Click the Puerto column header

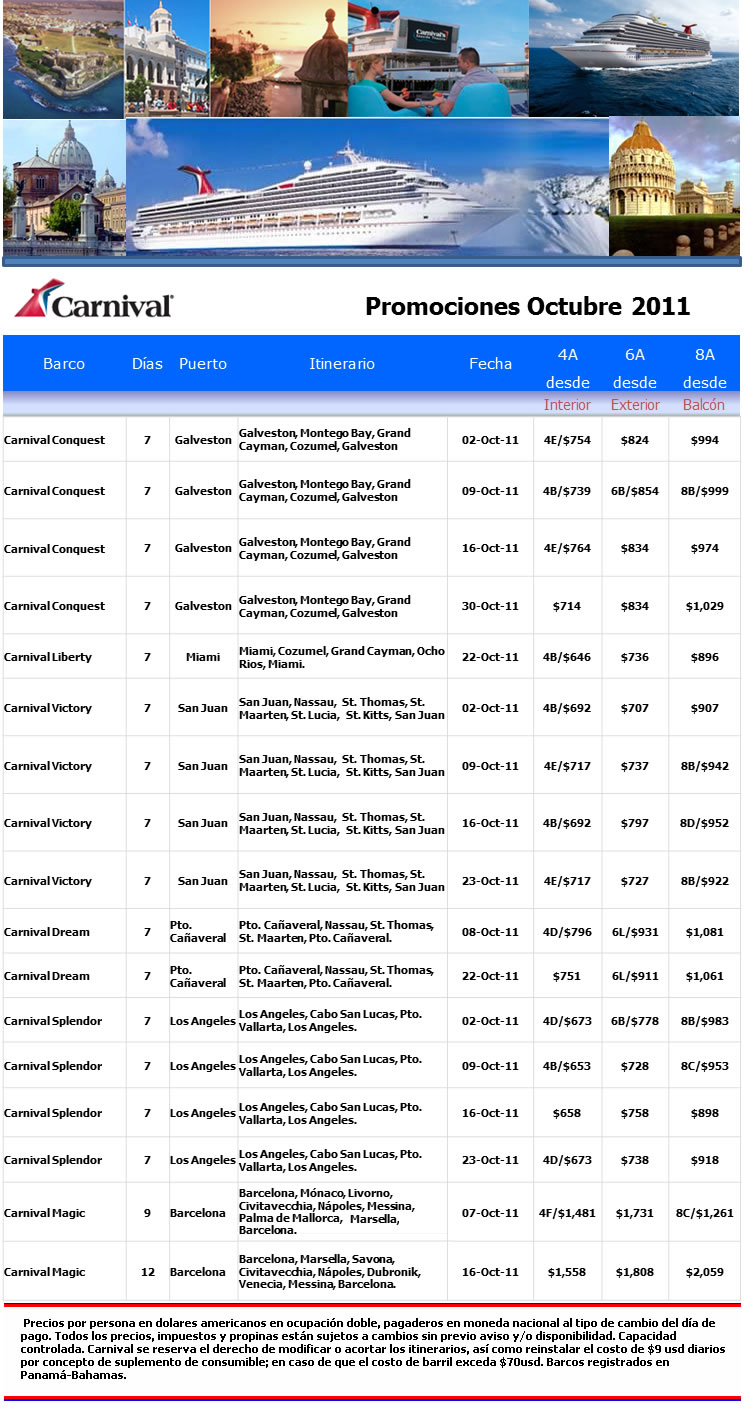pyautogui.click(x=203, y=364)
